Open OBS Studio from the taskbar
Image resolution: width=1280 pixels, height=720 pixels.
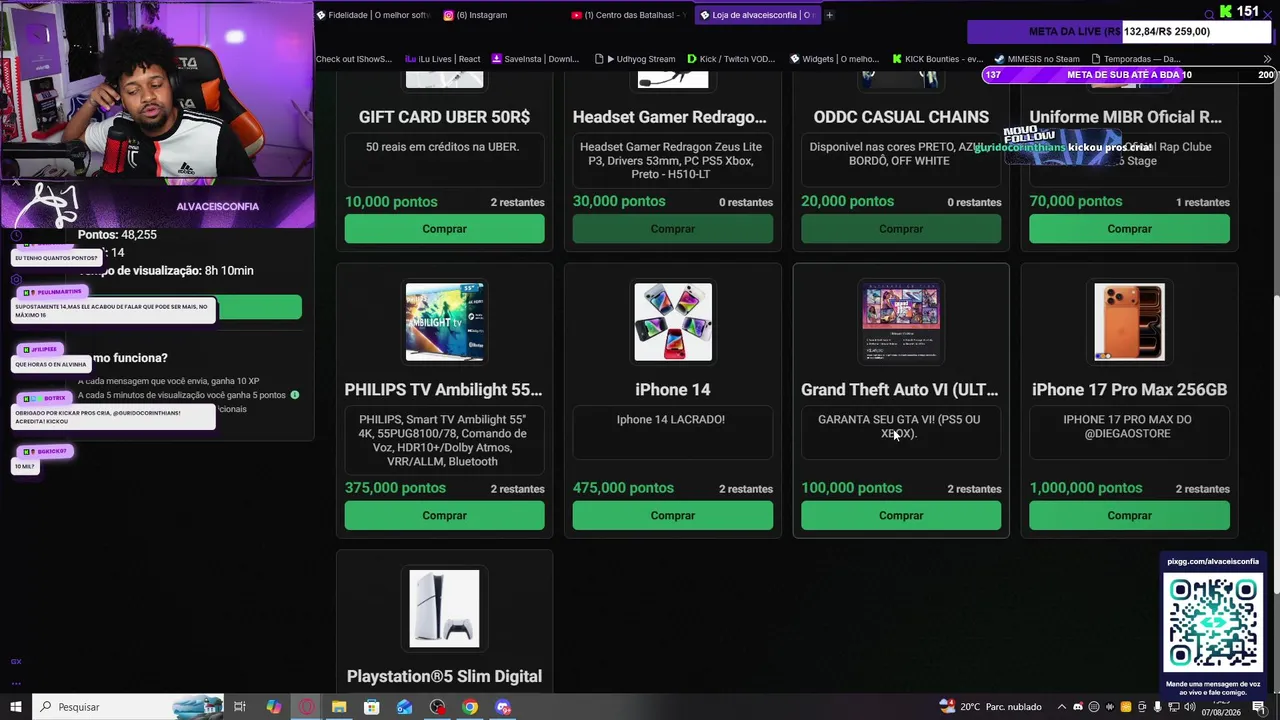[x=438, y=707]
